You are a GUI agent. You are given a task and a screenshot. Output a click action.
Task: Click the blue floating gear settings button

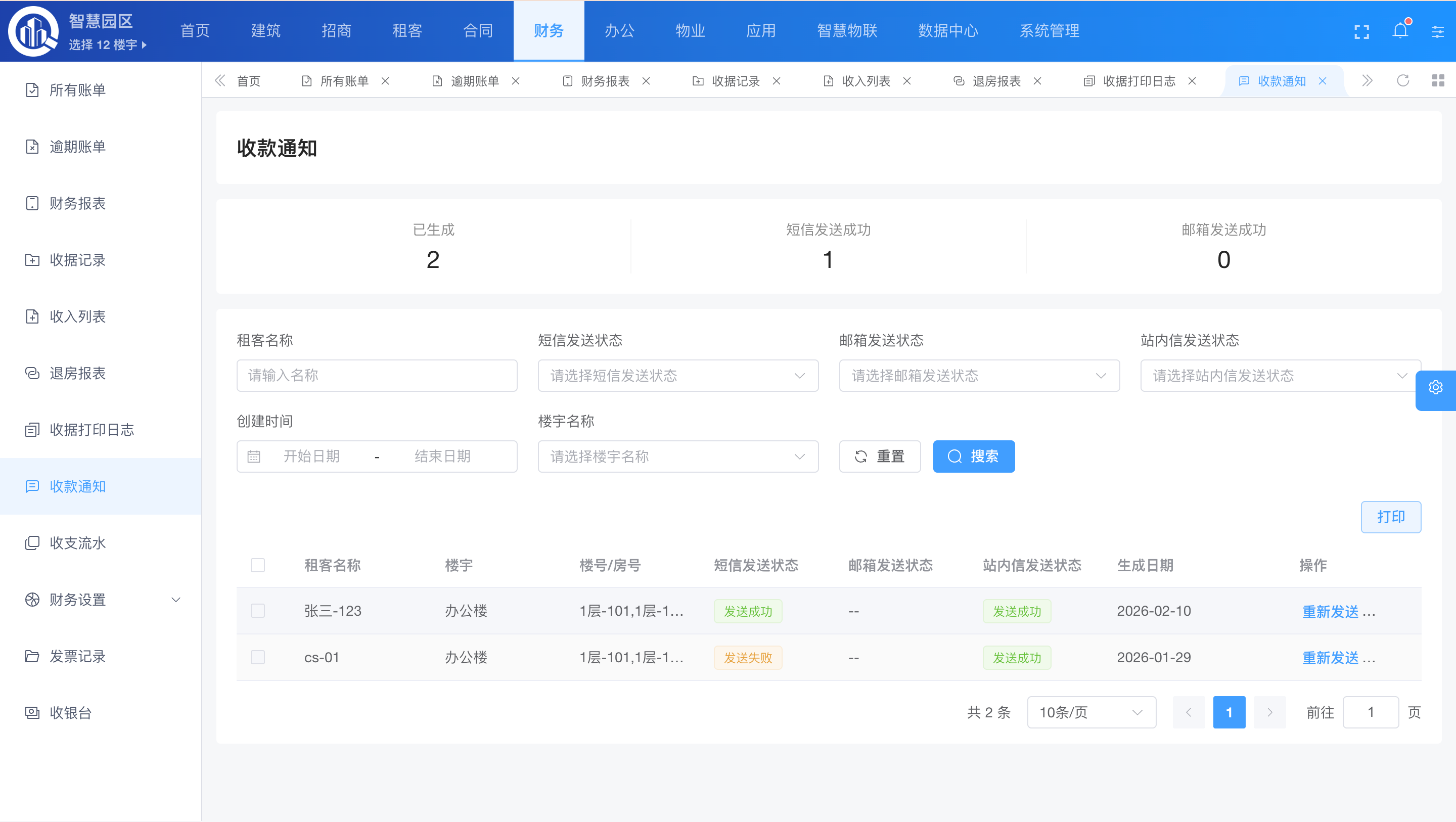pyautogui.click(x=1435, y=388)
